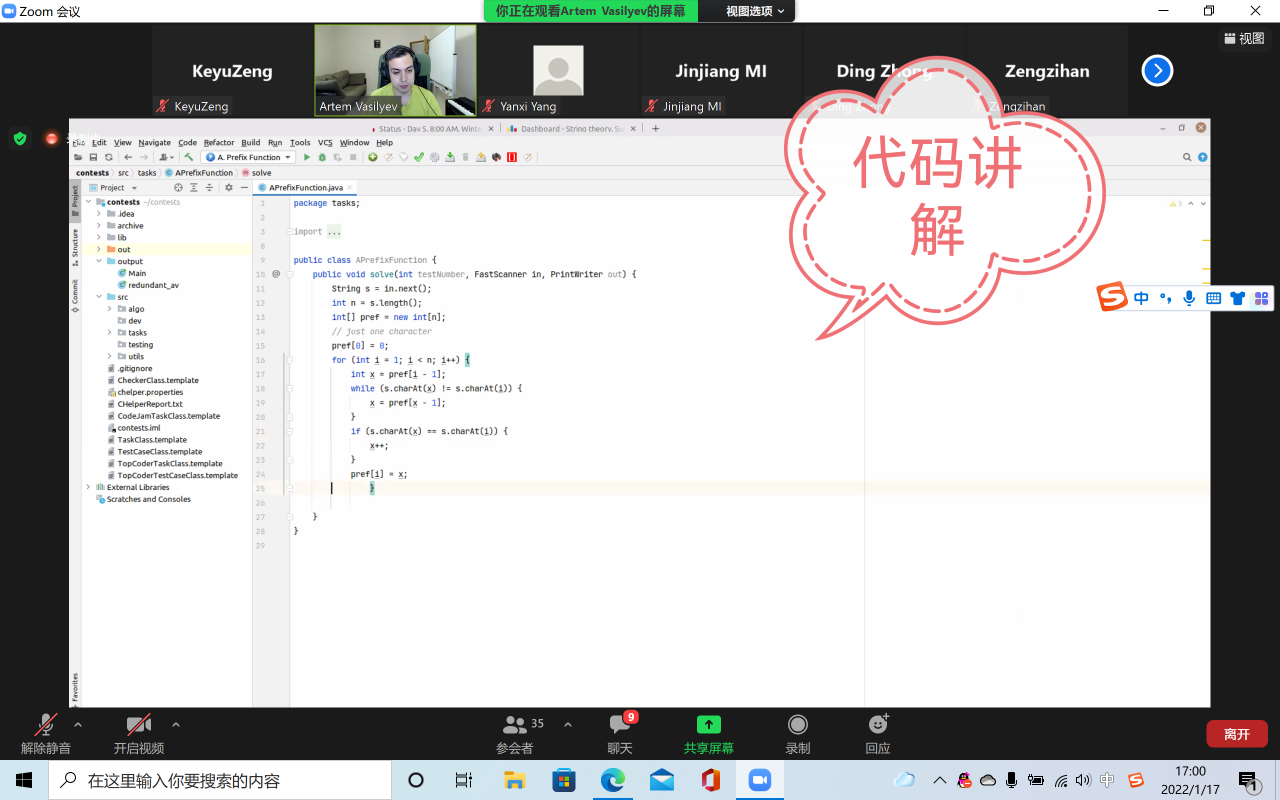Open the Chat (聊天) panel

[620, 725]
